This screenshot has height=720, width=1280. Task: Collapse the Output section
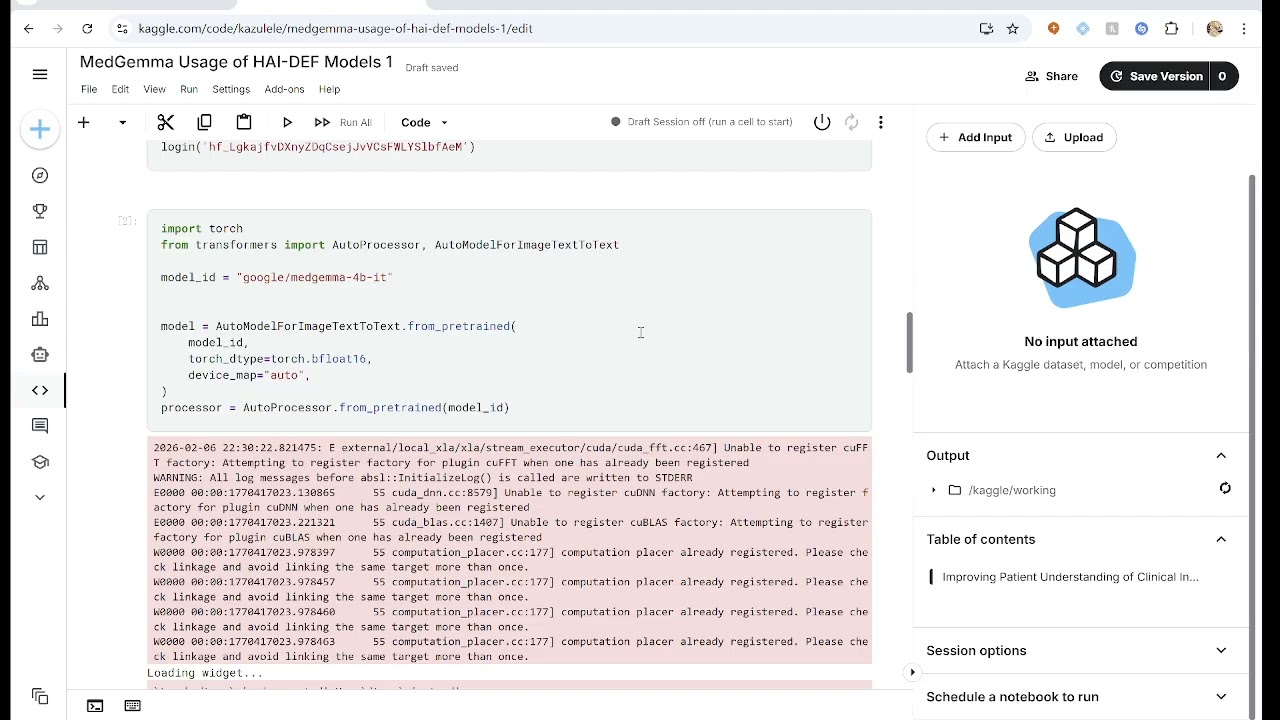click(1221, 456)
